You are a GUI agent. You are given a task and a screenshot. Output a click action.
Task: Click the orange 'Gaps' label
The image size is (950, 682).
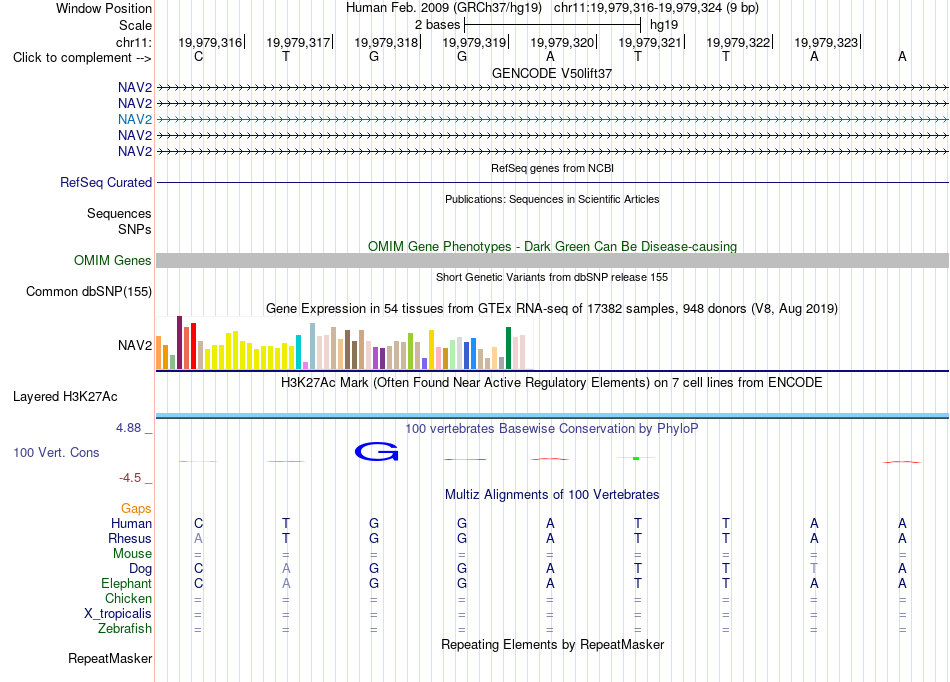coord(136,509)
